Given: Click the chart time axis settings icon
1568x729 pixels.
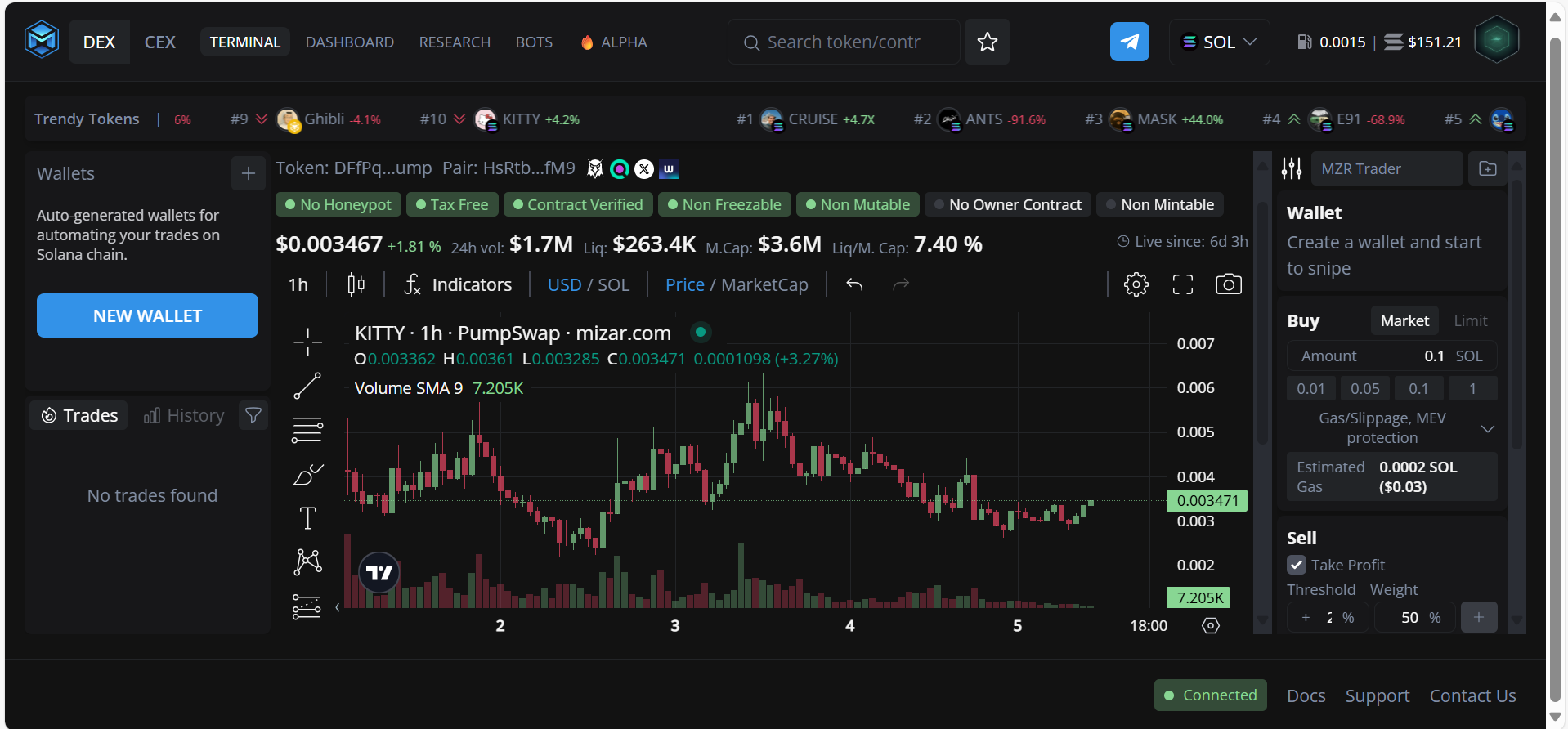Looking at the screenshot, I should (x=1211, y=626).
